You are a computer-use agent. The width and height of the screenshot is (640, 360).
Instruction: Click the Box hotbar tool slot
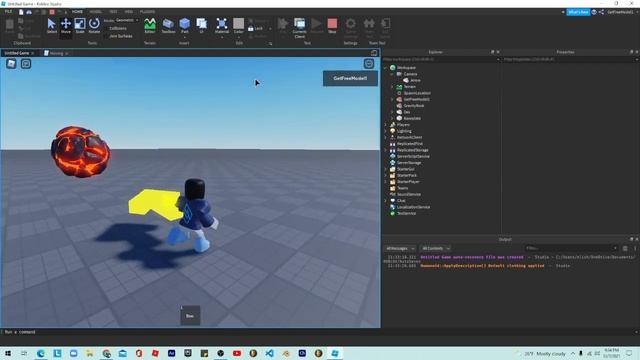point(190,316)
